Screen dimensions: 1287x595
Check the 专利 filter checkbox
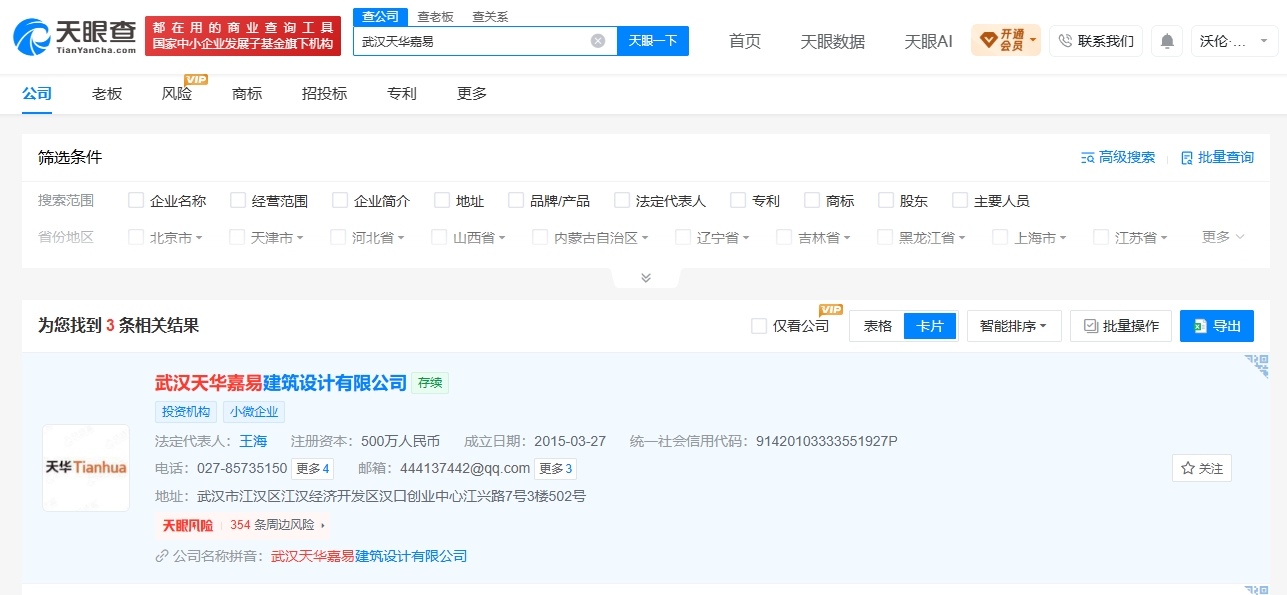[x=738, y=200]
